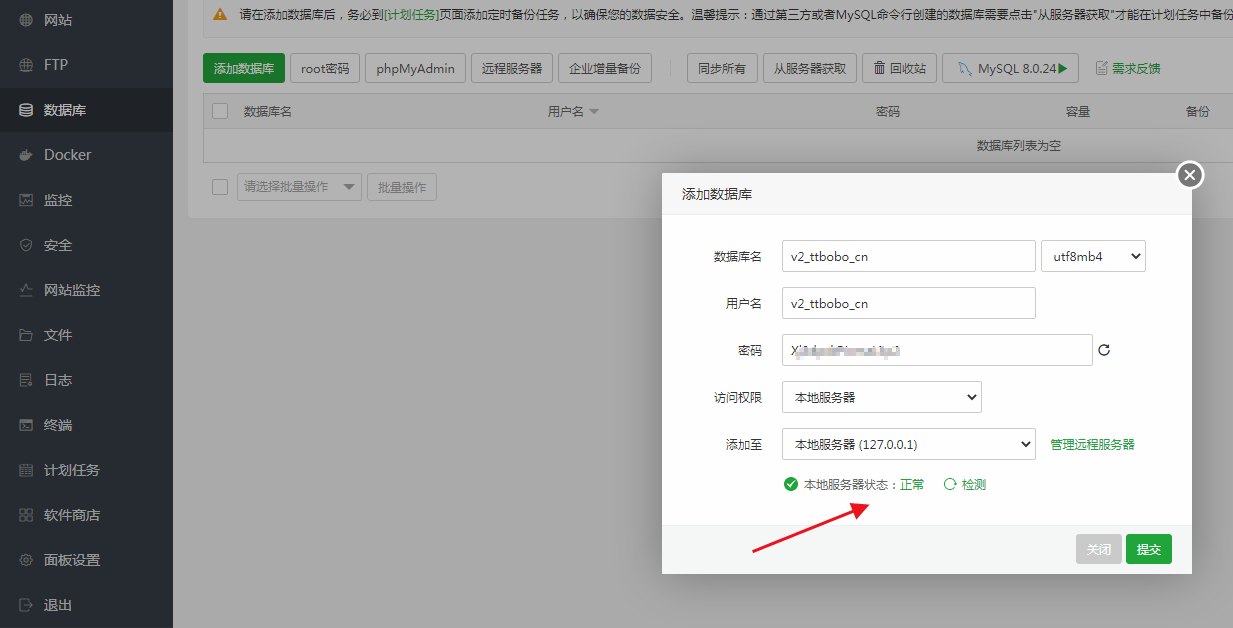Screen dimensions: 1233x628
Task: Click the 数据库名 column header
Action: pos(268,111)
